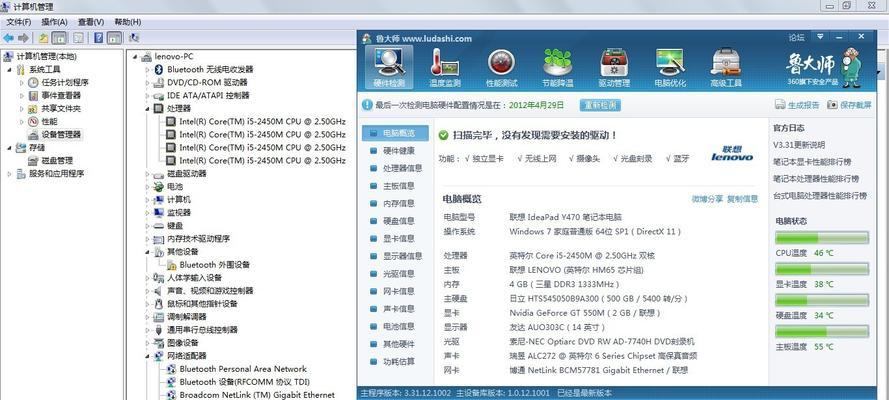Open 笔记本处理器性能排行榜 link
889x400 pixels.
[x=816, y=179]
